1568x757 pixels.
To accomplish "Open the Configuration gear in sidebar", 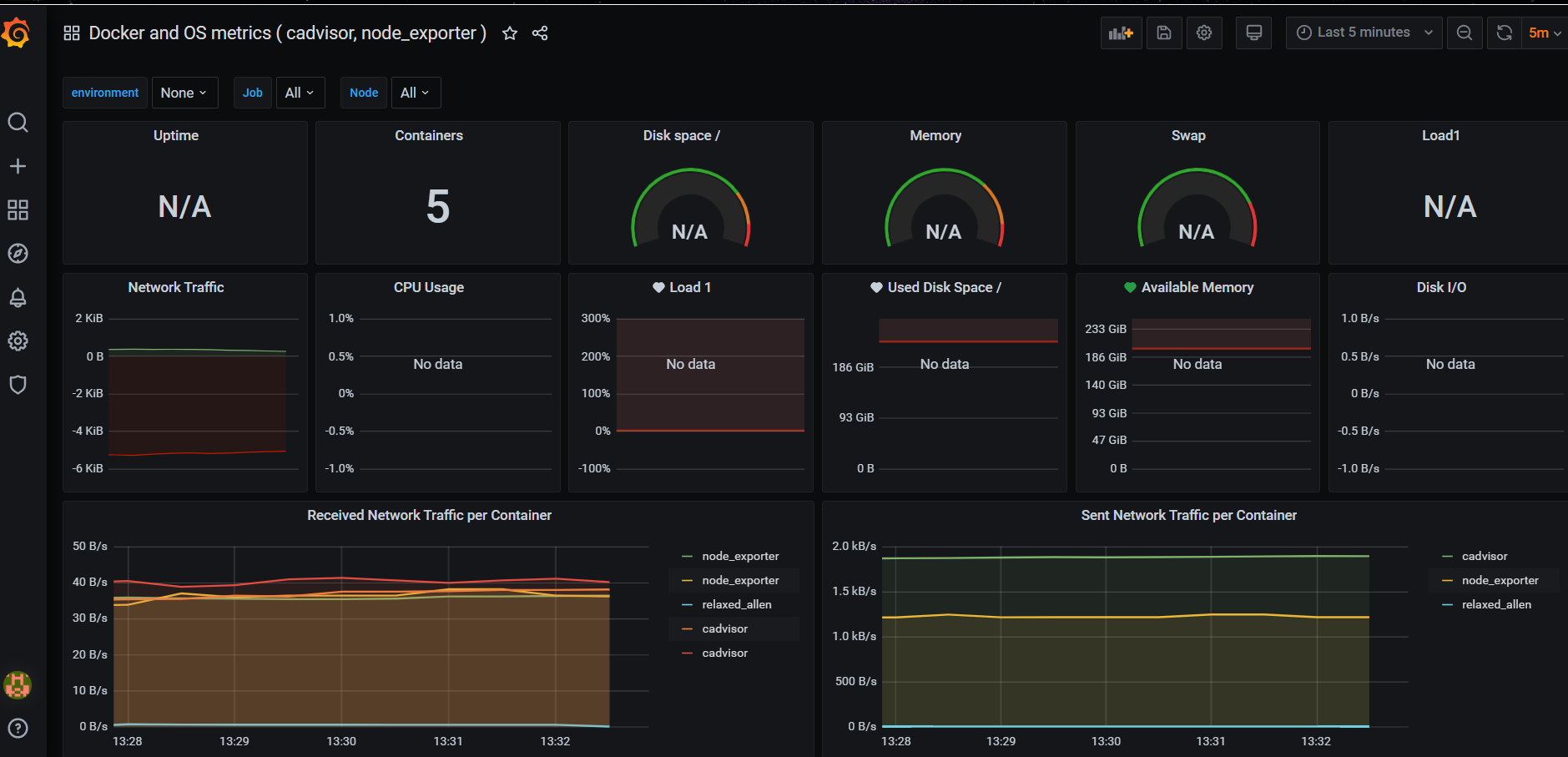I will (18, 341).
